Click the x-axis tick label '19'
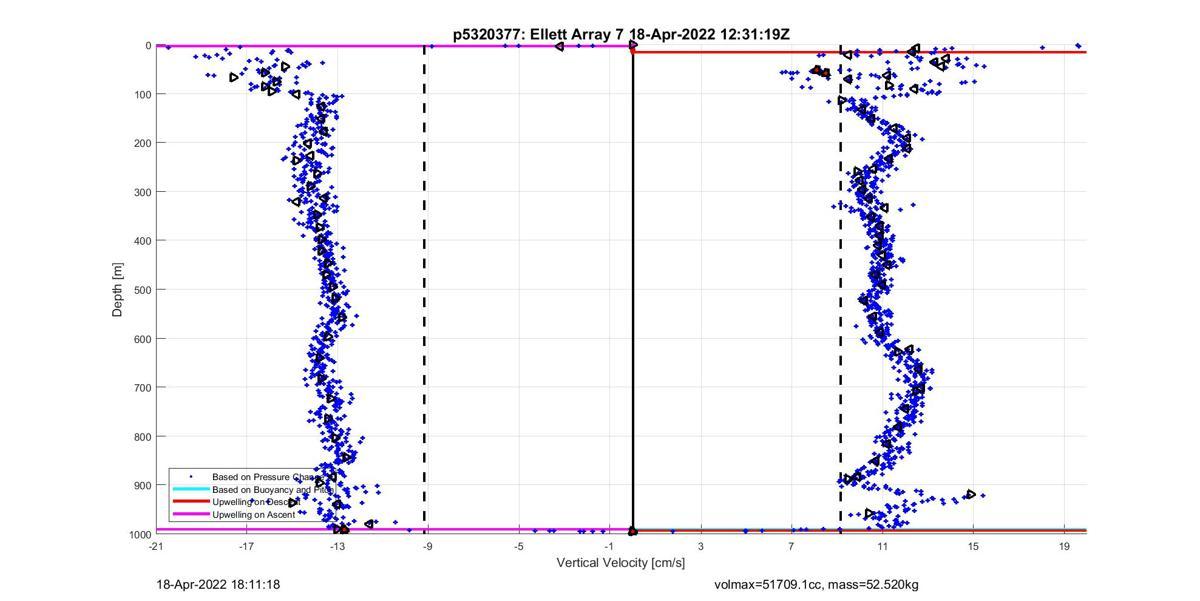The width and height of the screenshot is (1200, 601). [x=1064, y=546]
